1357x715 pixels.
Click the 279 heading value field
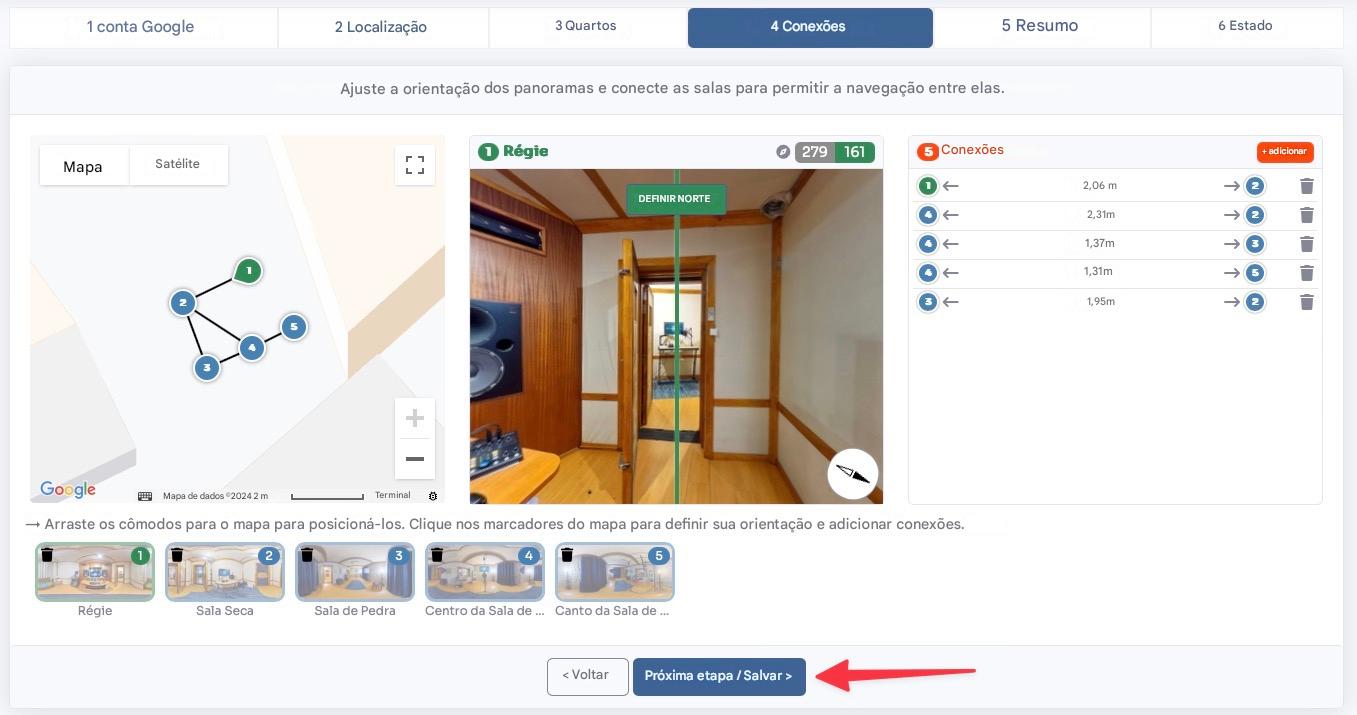(x=814, y=152)
